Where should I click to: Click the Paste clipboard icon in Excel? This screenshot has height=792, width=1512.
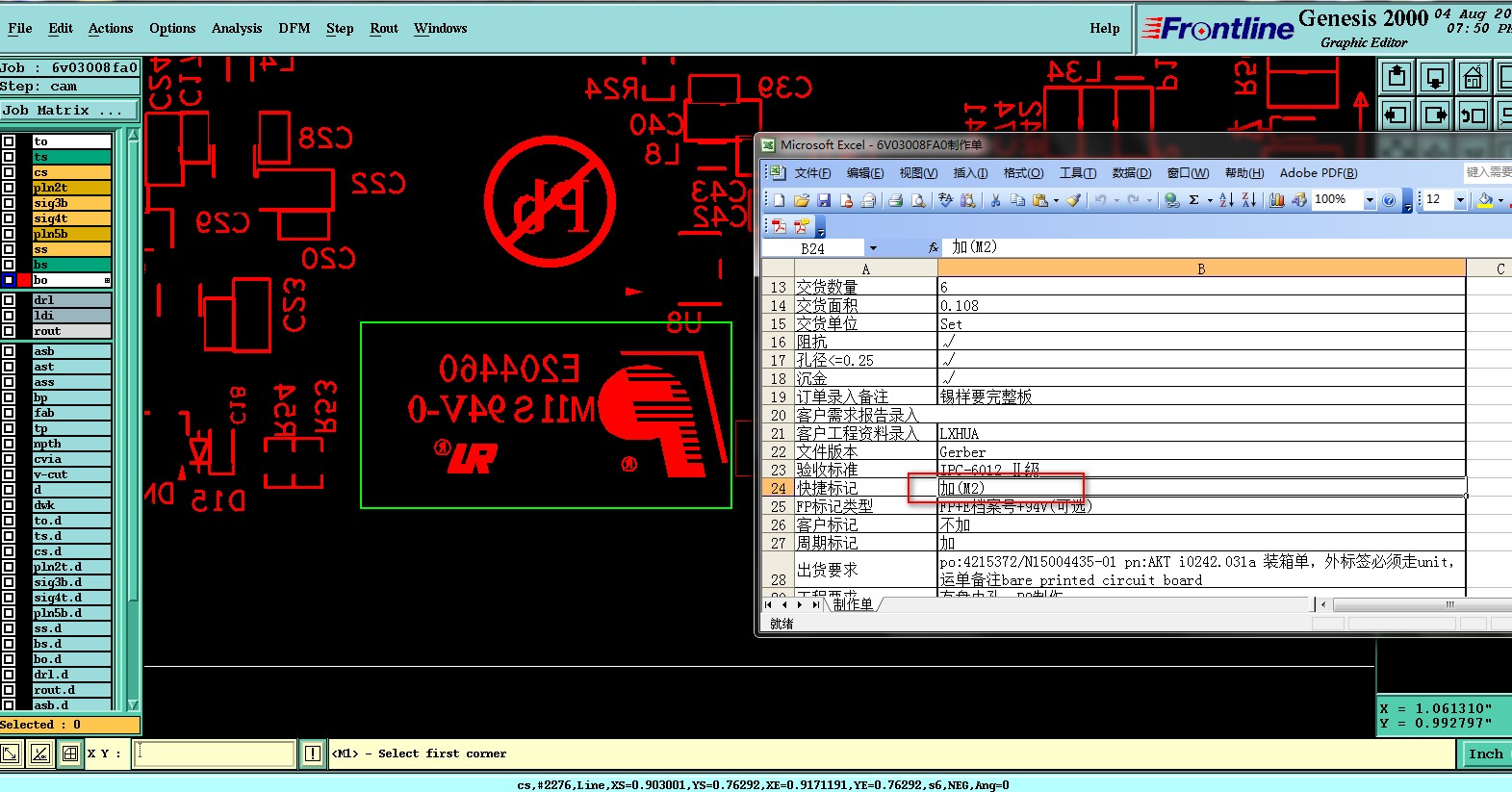1039,200
